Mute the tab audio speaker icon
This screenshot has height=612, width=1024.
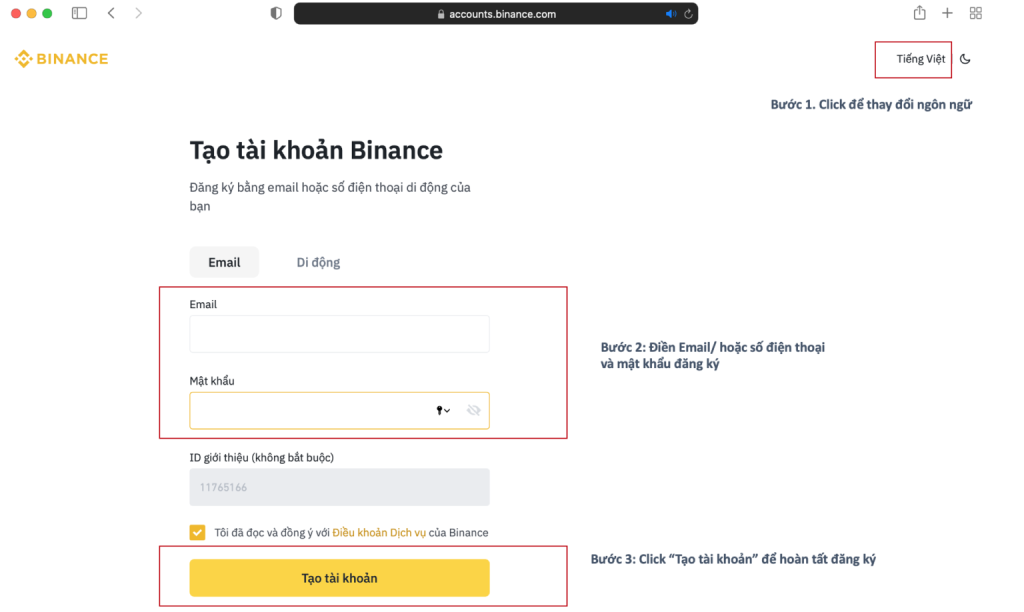(x=670, y=14)
